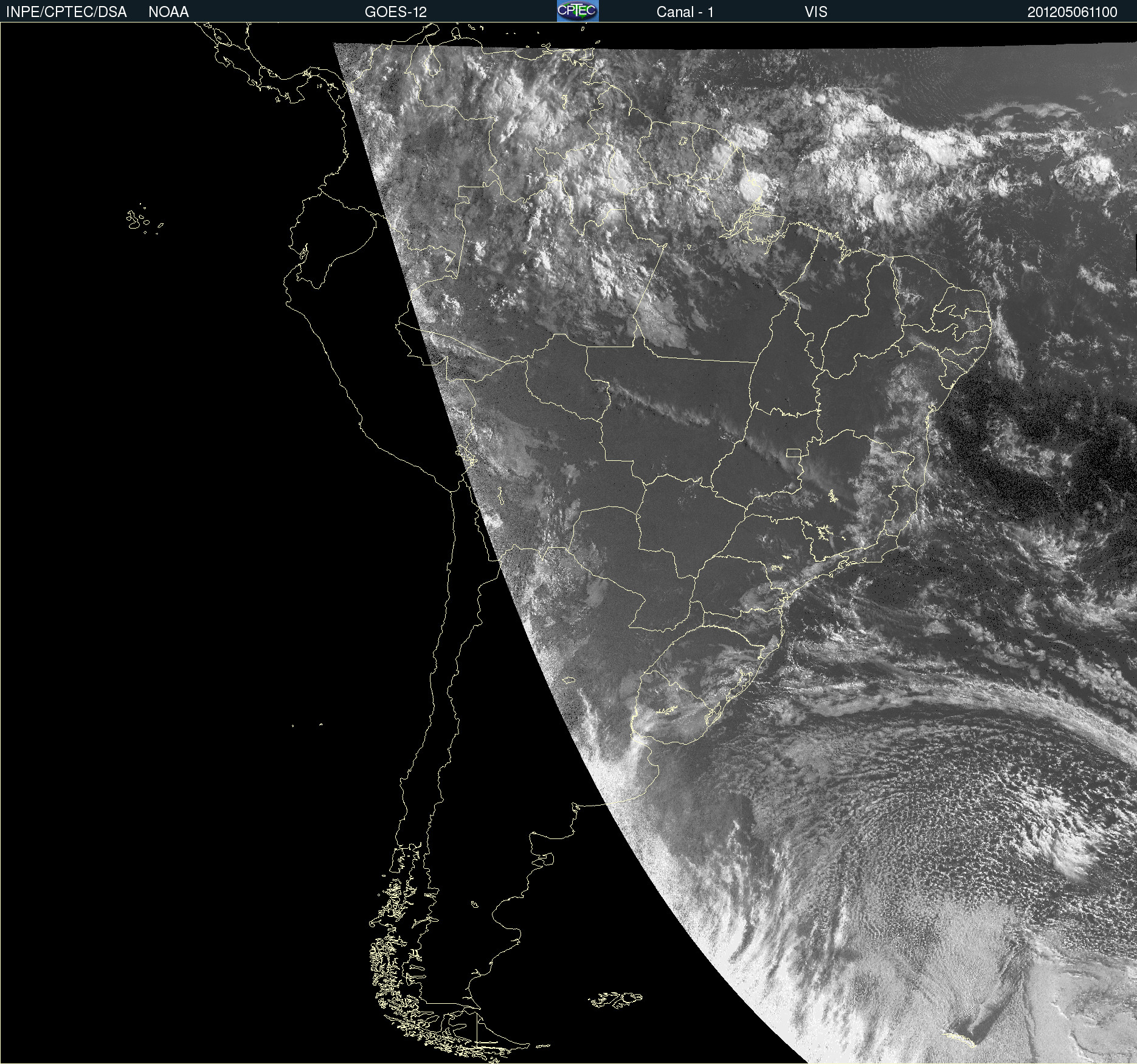Image resolution: width=1137 pixels, height=1064 pixels.
Task: Click the 201205061100 timestamp
Action: point(1073,12)
